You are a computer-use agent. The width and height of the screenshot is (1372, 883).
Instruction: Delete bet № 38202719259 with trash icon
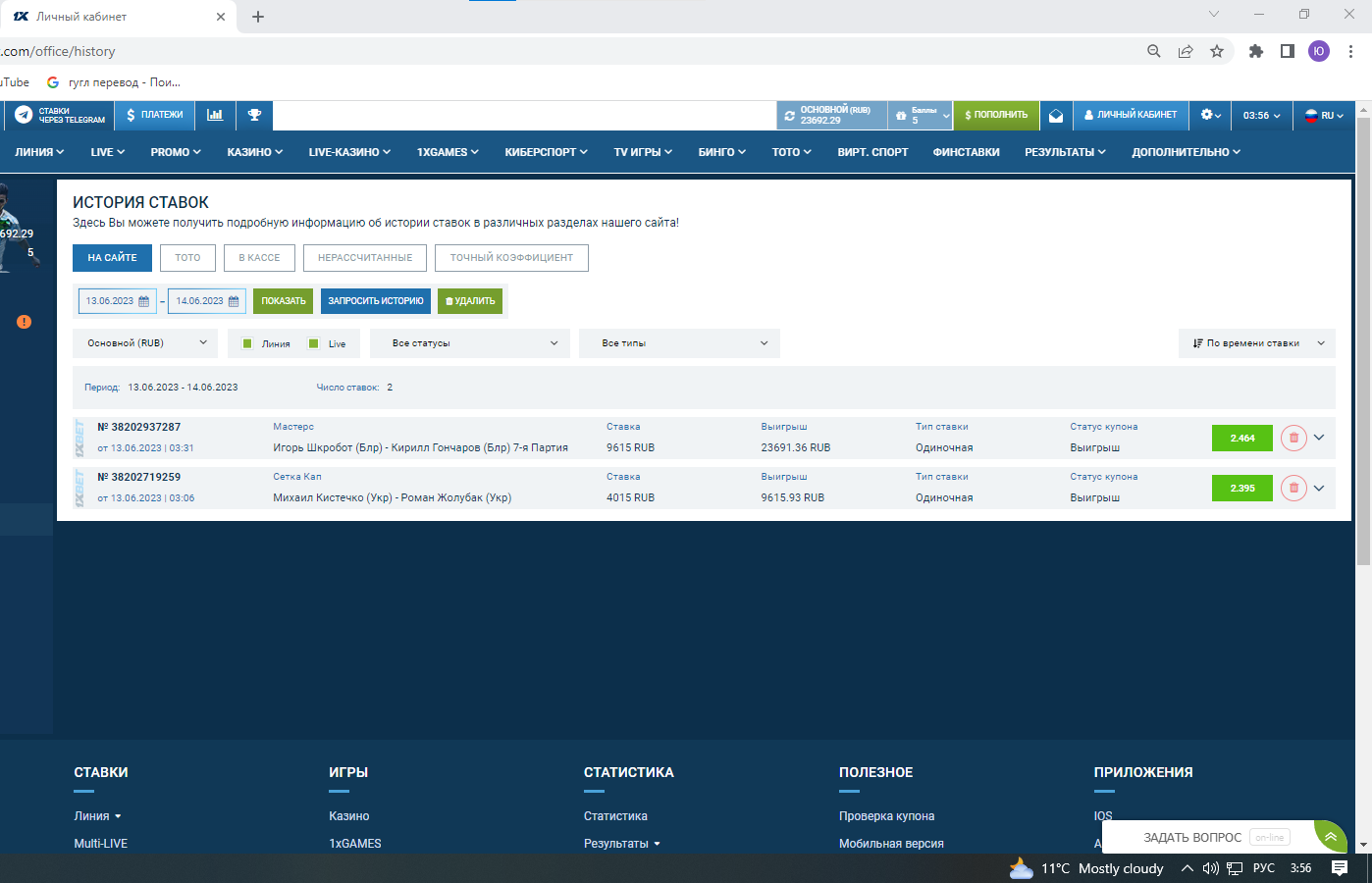click(x=1293, y=488)
